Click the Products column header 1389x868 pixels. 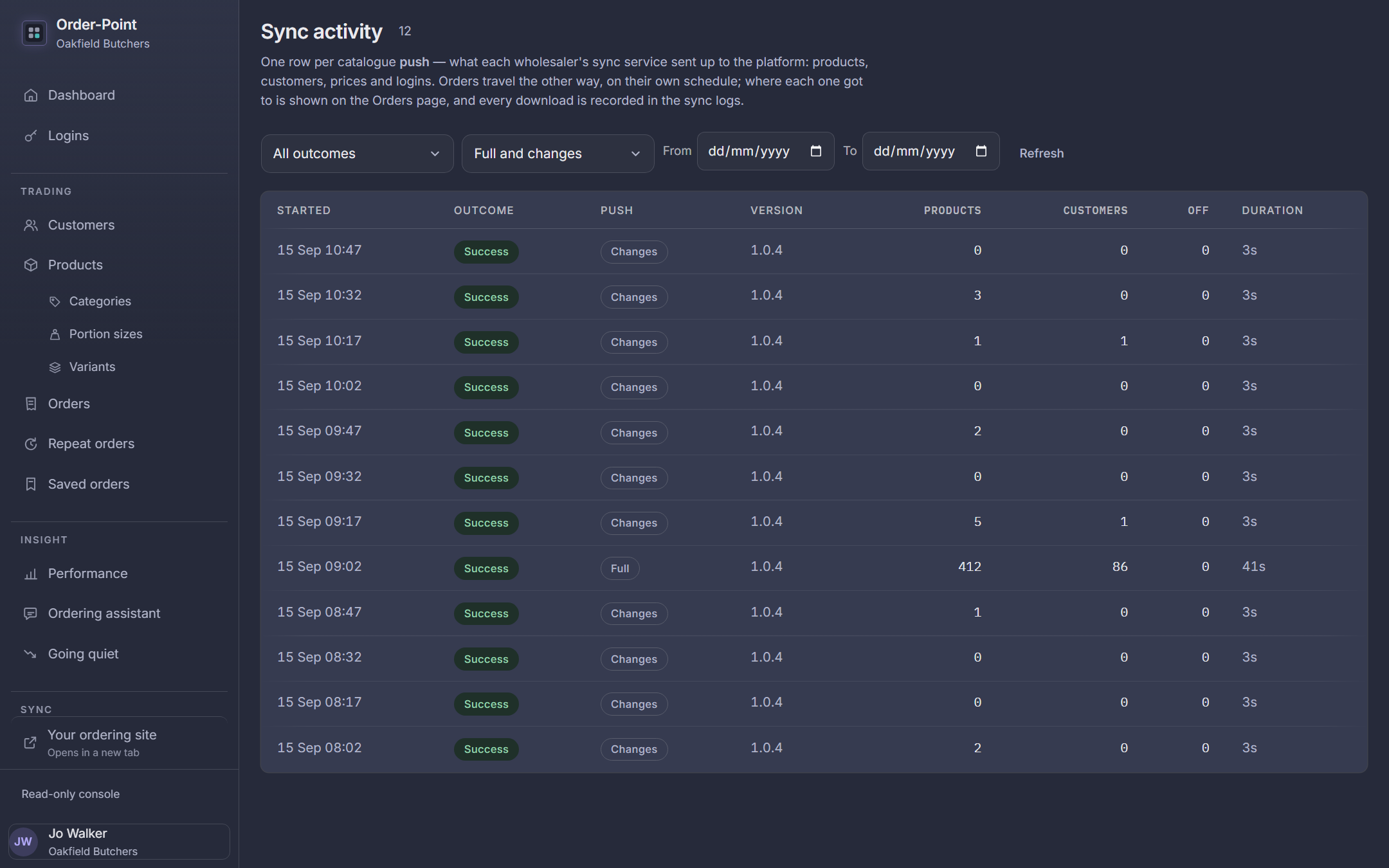952,211
